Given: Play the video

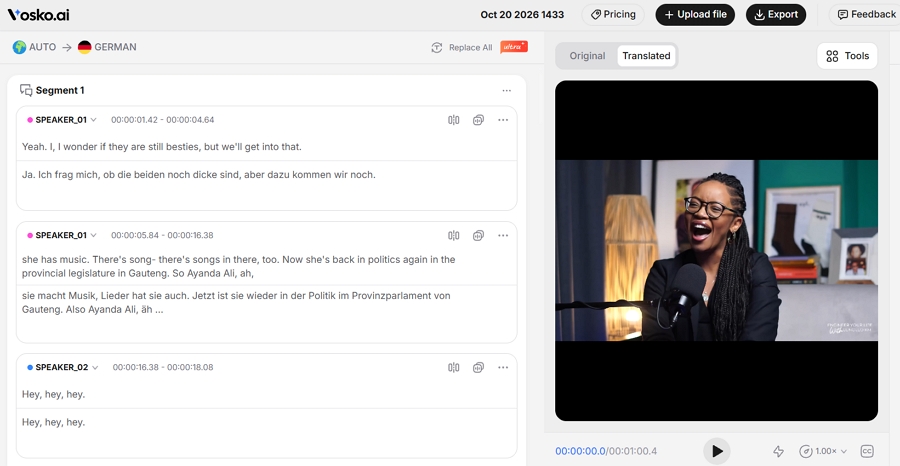Looking at the screenshot, I should pos(717,451).
